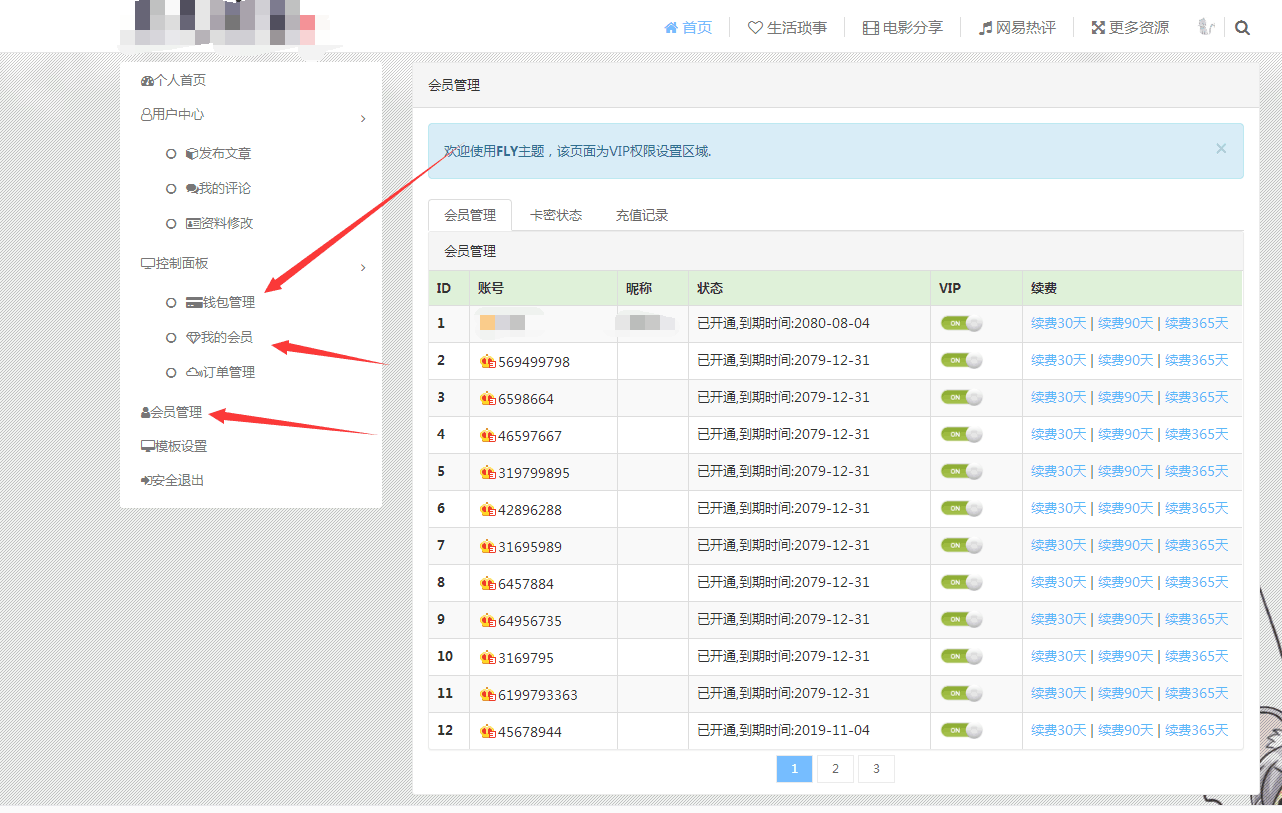
Task: Click the search magnifier icon in the top navigation
Action: coord(1242,27)
